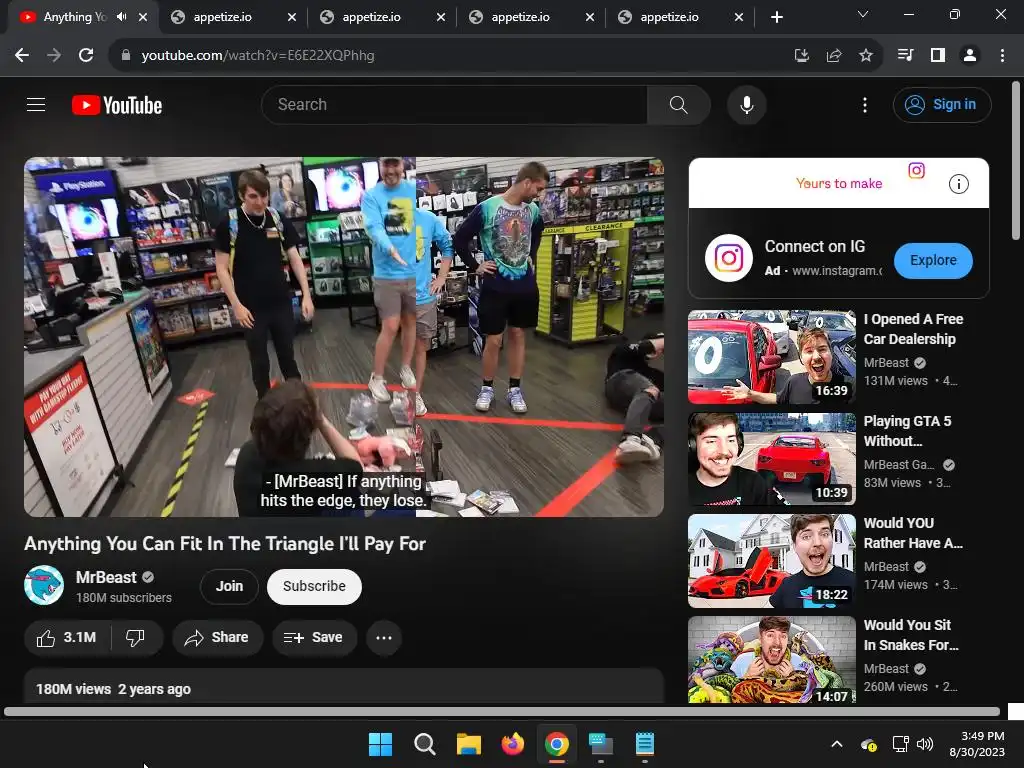Open I Opened A Free Car Dealership thumbnail

click(x=771, y=357)
